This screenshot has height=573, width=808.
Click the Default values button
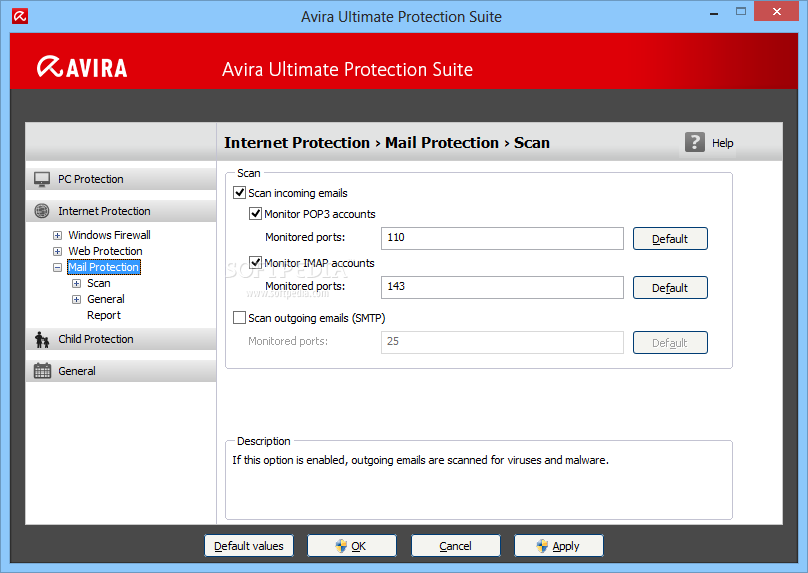pos(249,546)
